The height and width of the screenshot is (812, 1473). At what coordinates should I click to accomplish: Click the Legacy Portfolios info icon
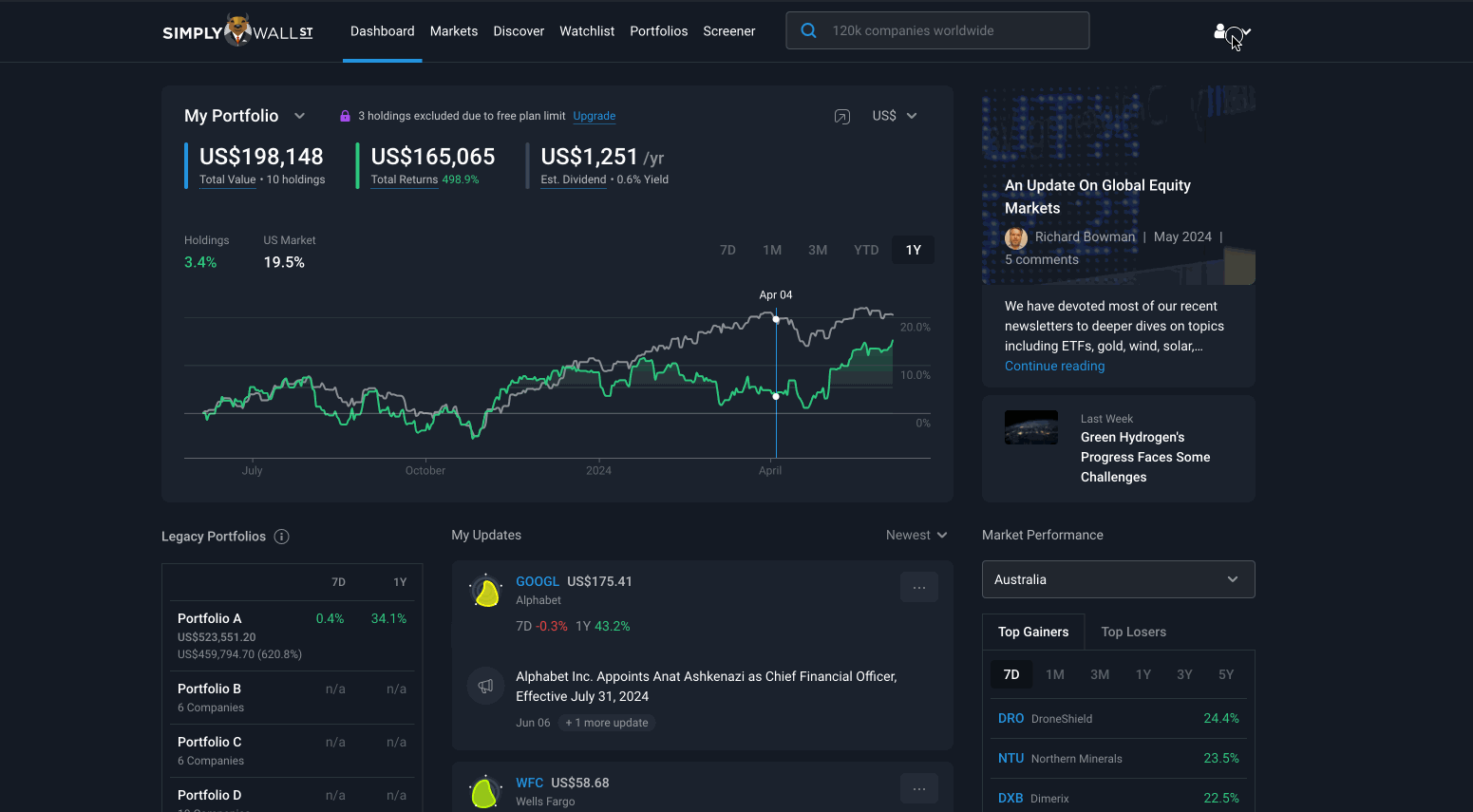[x=281, y=537]
